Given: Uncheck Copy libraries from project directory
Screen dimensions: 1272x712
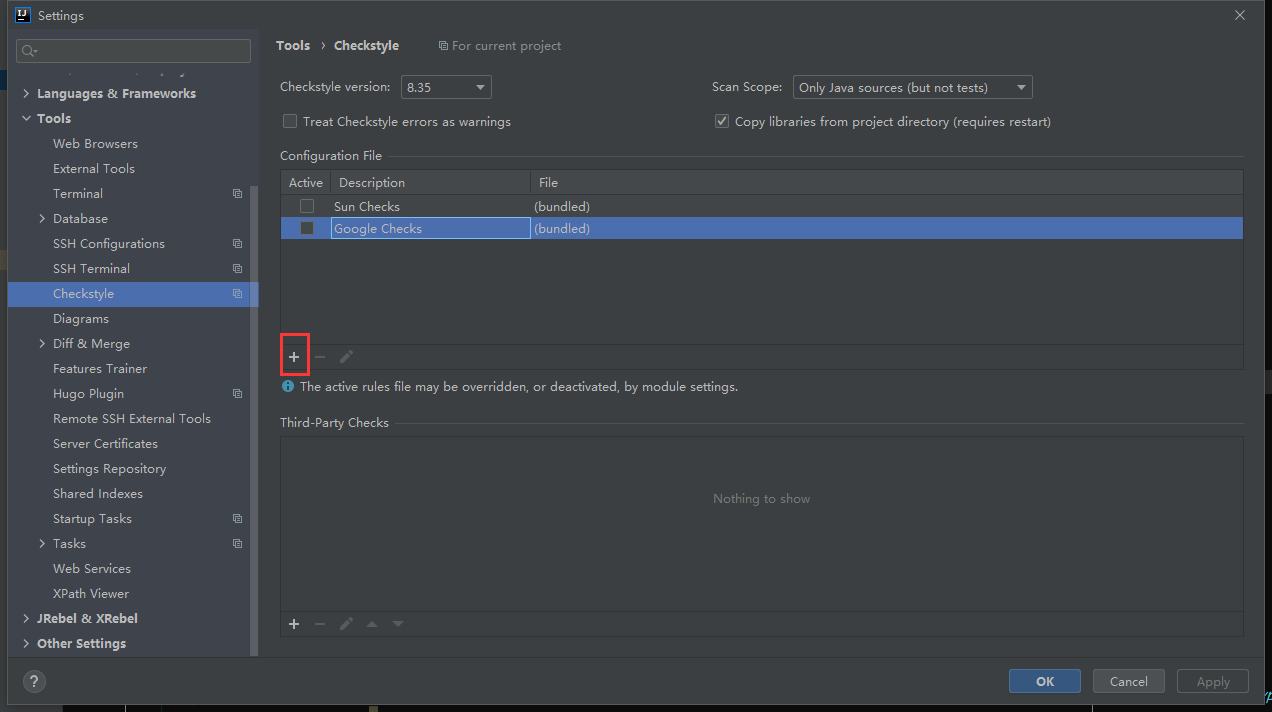Looking at the screenshot, I should coord(722,122).
